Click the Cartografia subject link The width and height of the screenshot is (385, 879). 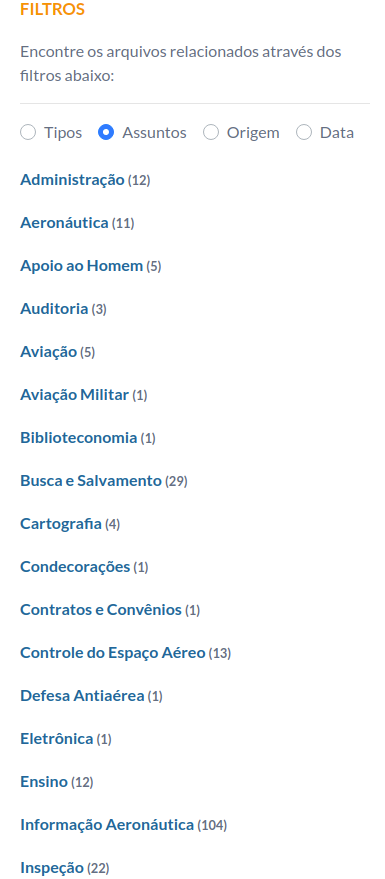(x=61, y=524)
